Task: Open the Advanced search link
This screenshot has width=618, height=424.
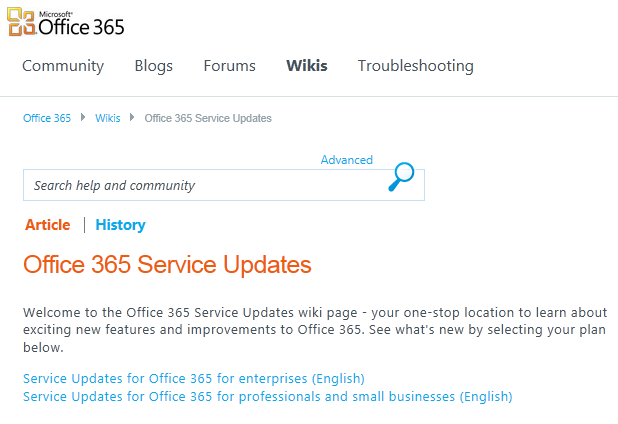Action: click(x=346, y=160)
